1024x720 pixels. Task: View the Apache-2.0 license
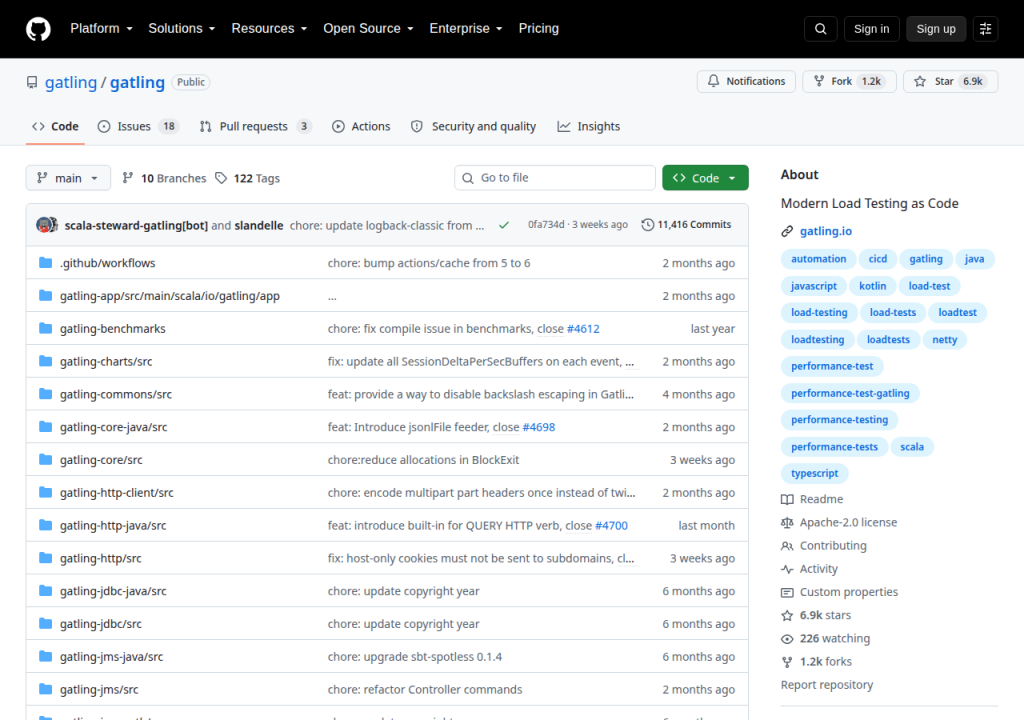pyautogui.click(x=839, y=522)
